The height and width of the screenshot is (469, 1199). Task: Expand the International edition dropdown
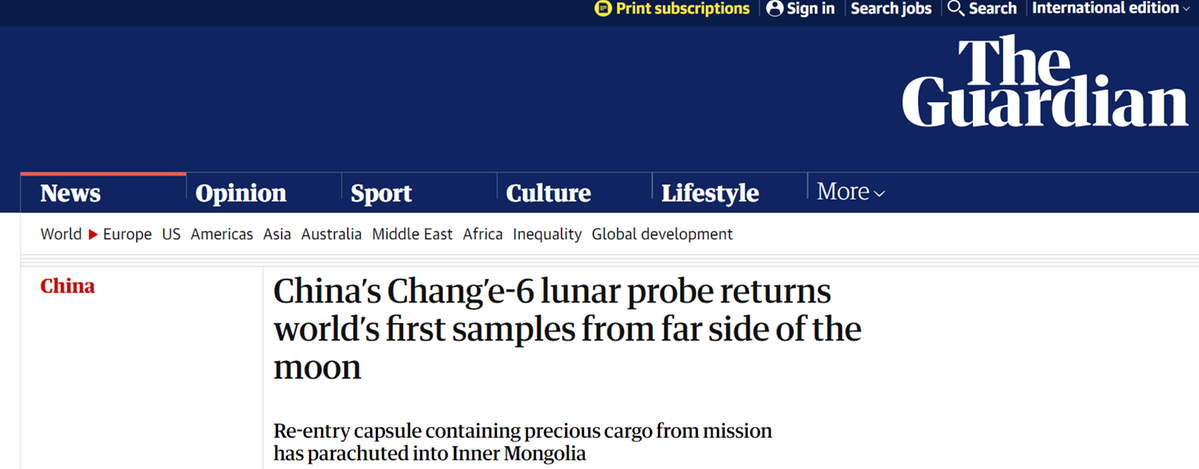point(1110,8)
